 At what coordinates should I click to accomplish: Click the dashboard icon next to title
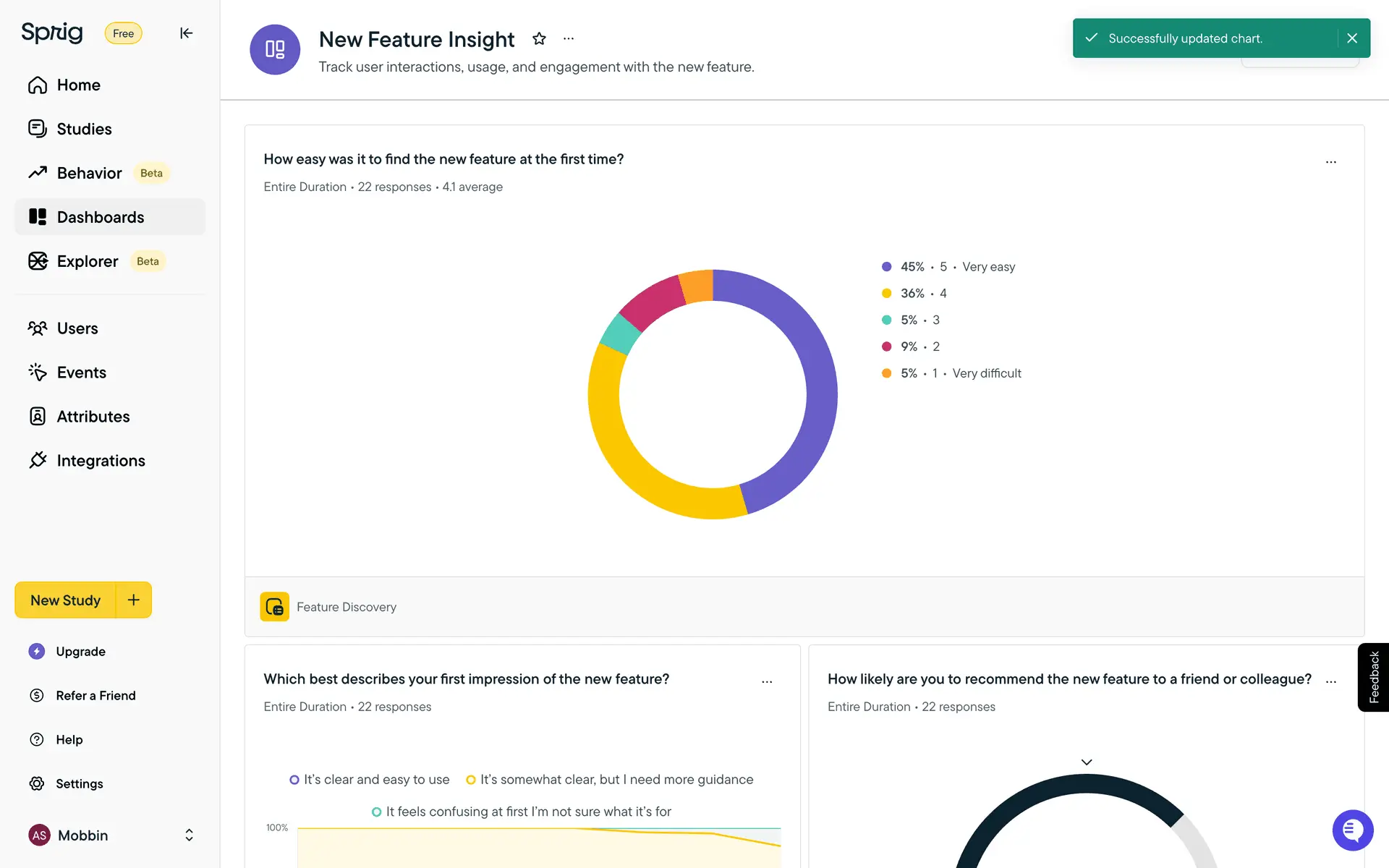pos(275,49)
